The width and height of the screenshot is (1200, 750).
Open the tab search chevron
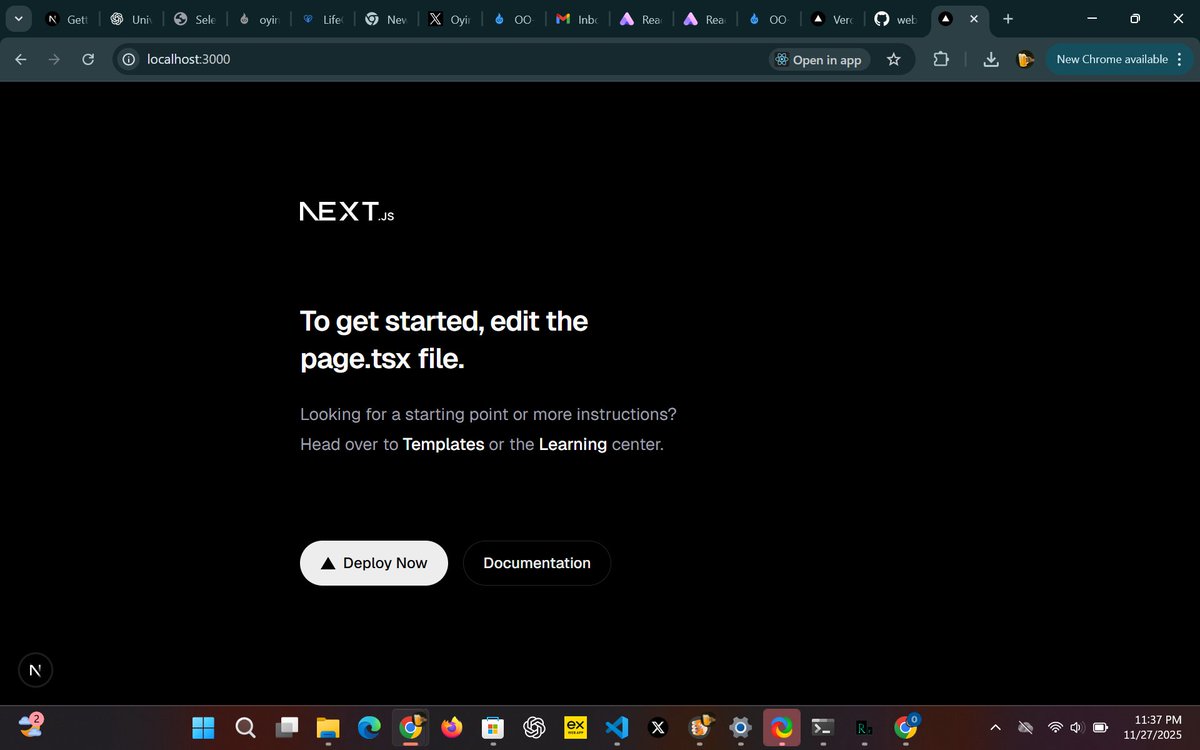(x=17, y=18)
